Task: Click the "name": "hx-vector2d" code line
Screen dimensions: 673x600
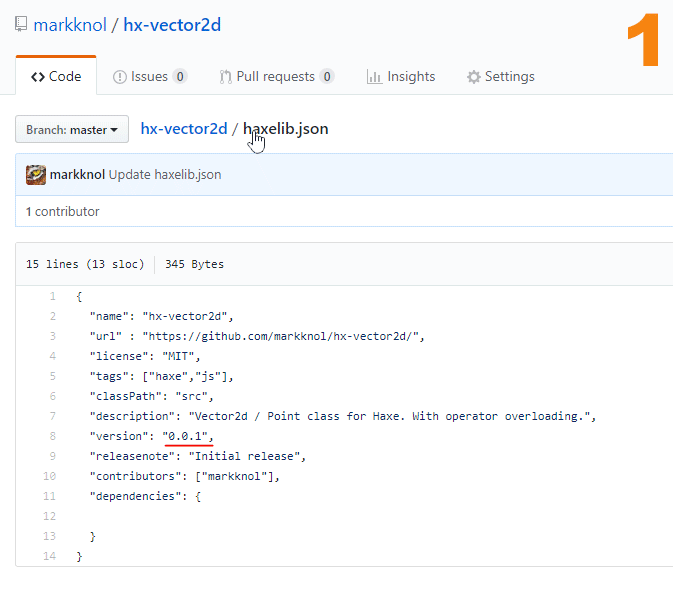Action: click(161, 316)
